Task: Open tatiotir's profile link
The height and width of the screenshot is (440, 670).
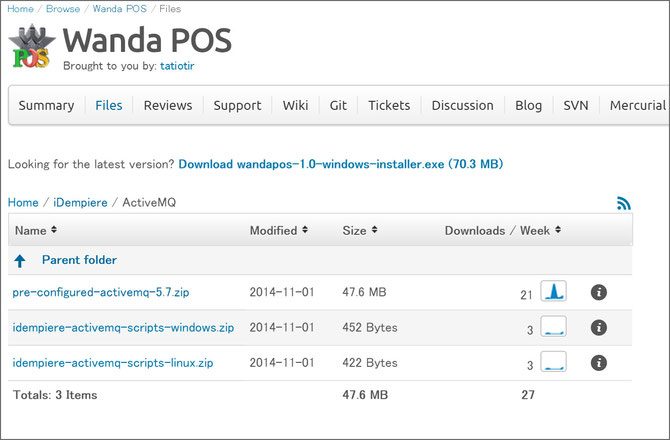Action: pos(177,66)
